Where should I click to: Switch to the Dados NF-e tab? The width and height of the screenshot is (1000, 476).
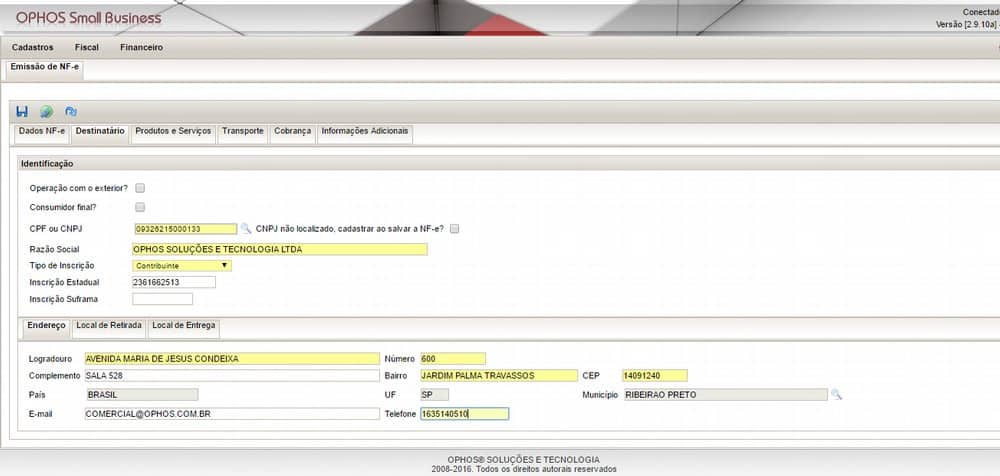coord(42,133)
